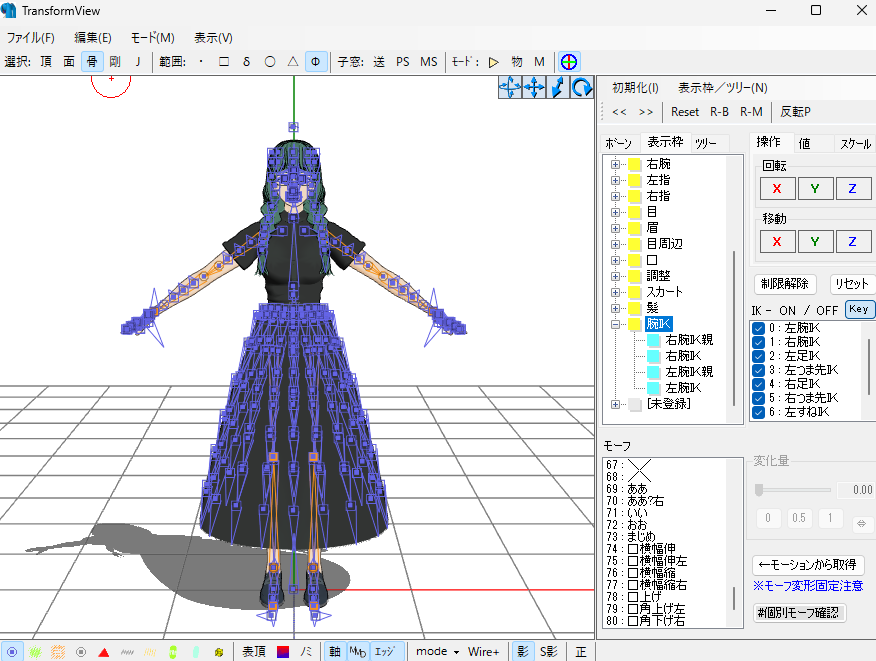Click the red-blue gradient color swatch
This screenshot has width=876, height=661.
click(283, 652)
